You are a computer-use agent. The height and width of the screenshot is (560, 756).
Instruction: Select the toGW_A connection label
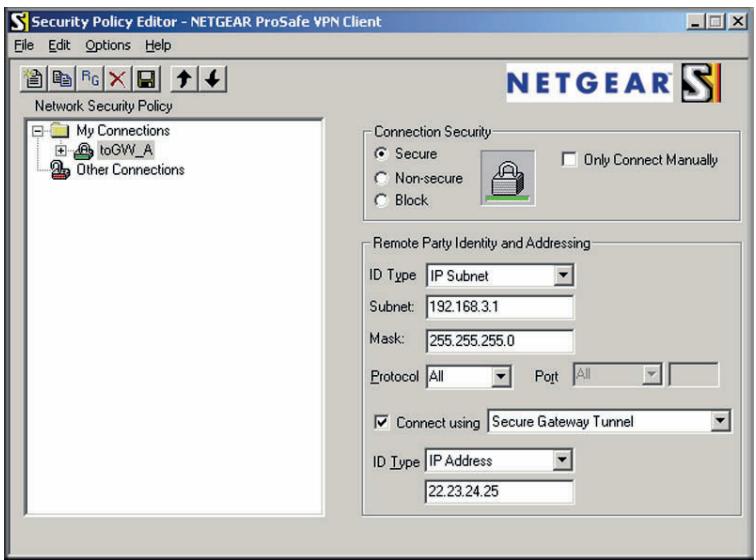tap(126, 150)
